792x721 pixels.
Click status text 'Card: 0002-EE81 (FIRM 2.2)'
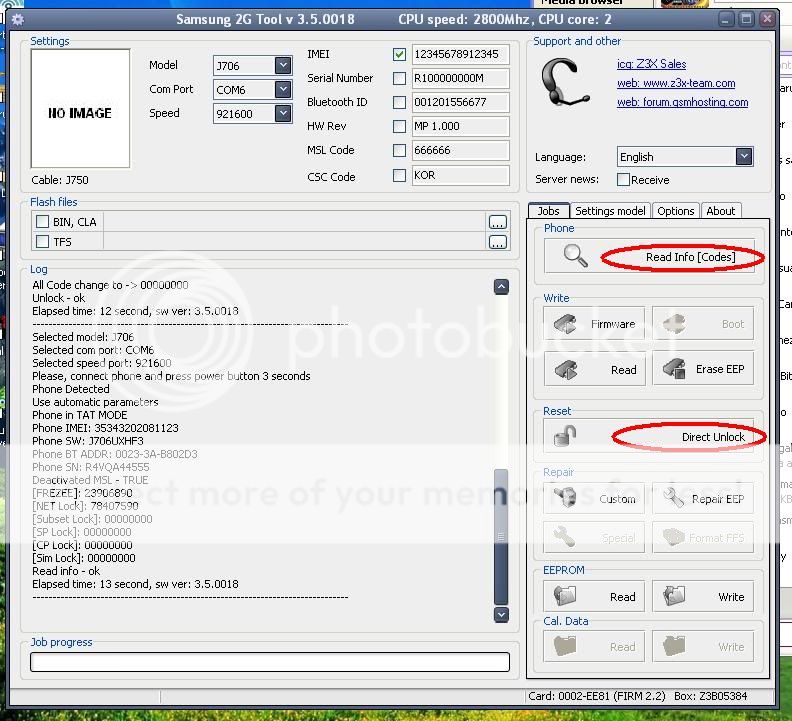tap(597, 696)
